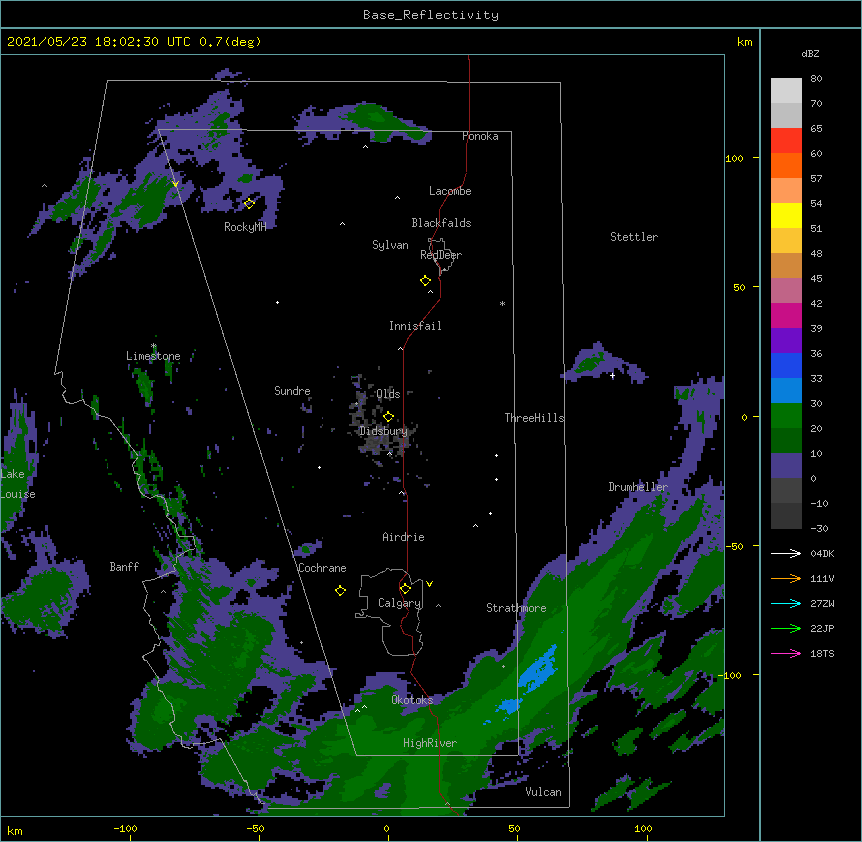This screenshot has width=862, height=842.
Task: Select the yellow diamond marker inside Calgary
Action: 405,589
